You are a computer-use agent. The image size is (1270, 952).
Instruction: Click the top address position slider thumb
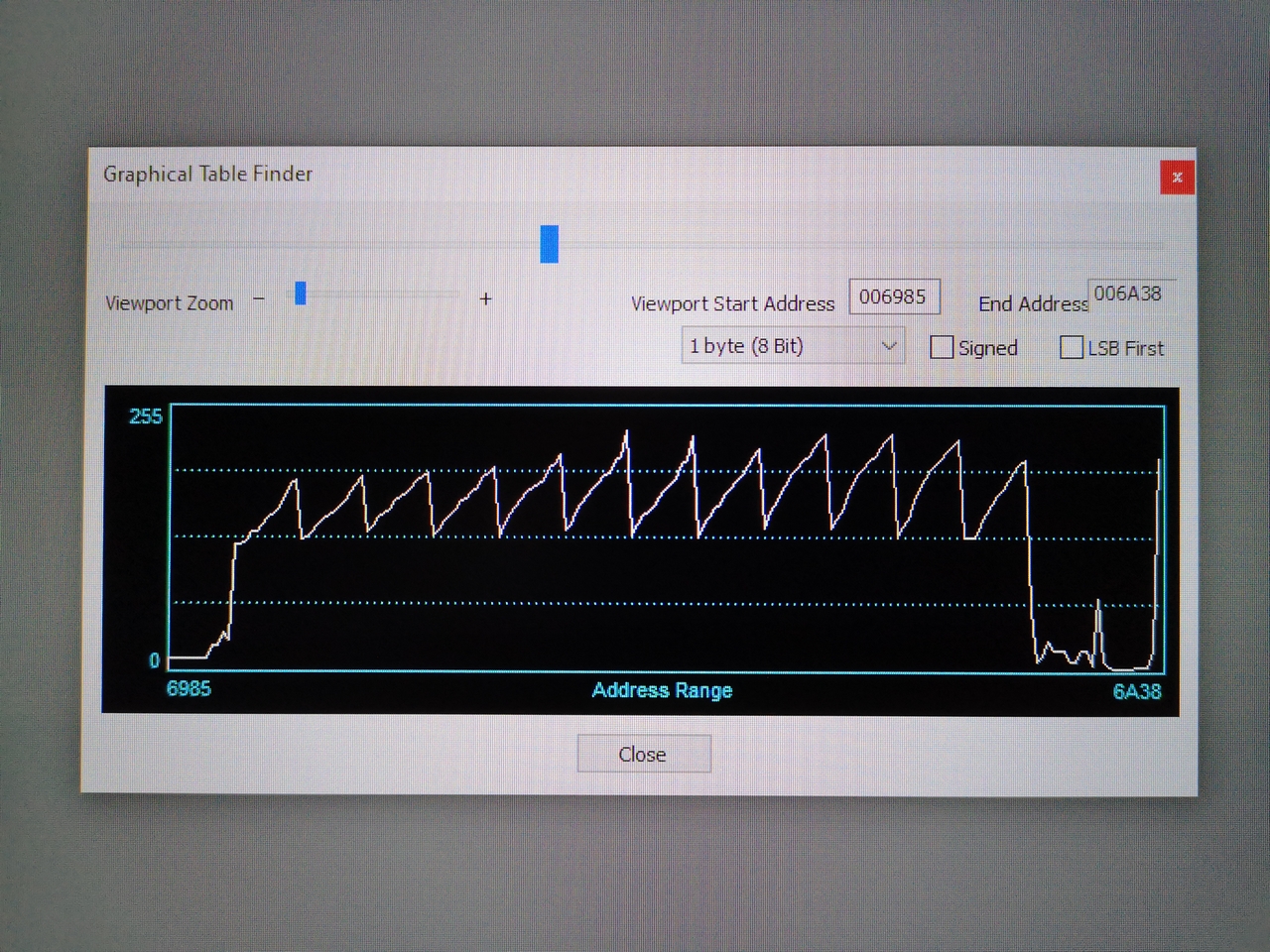[549, 244]
